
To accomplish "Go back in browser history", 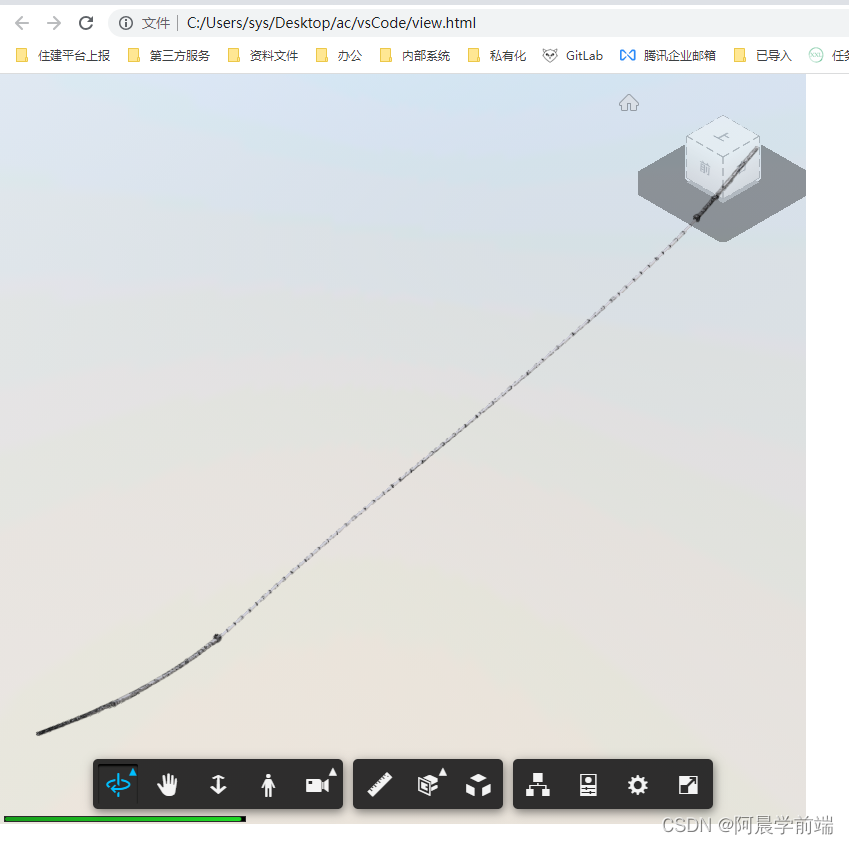I will coord(22,23).
